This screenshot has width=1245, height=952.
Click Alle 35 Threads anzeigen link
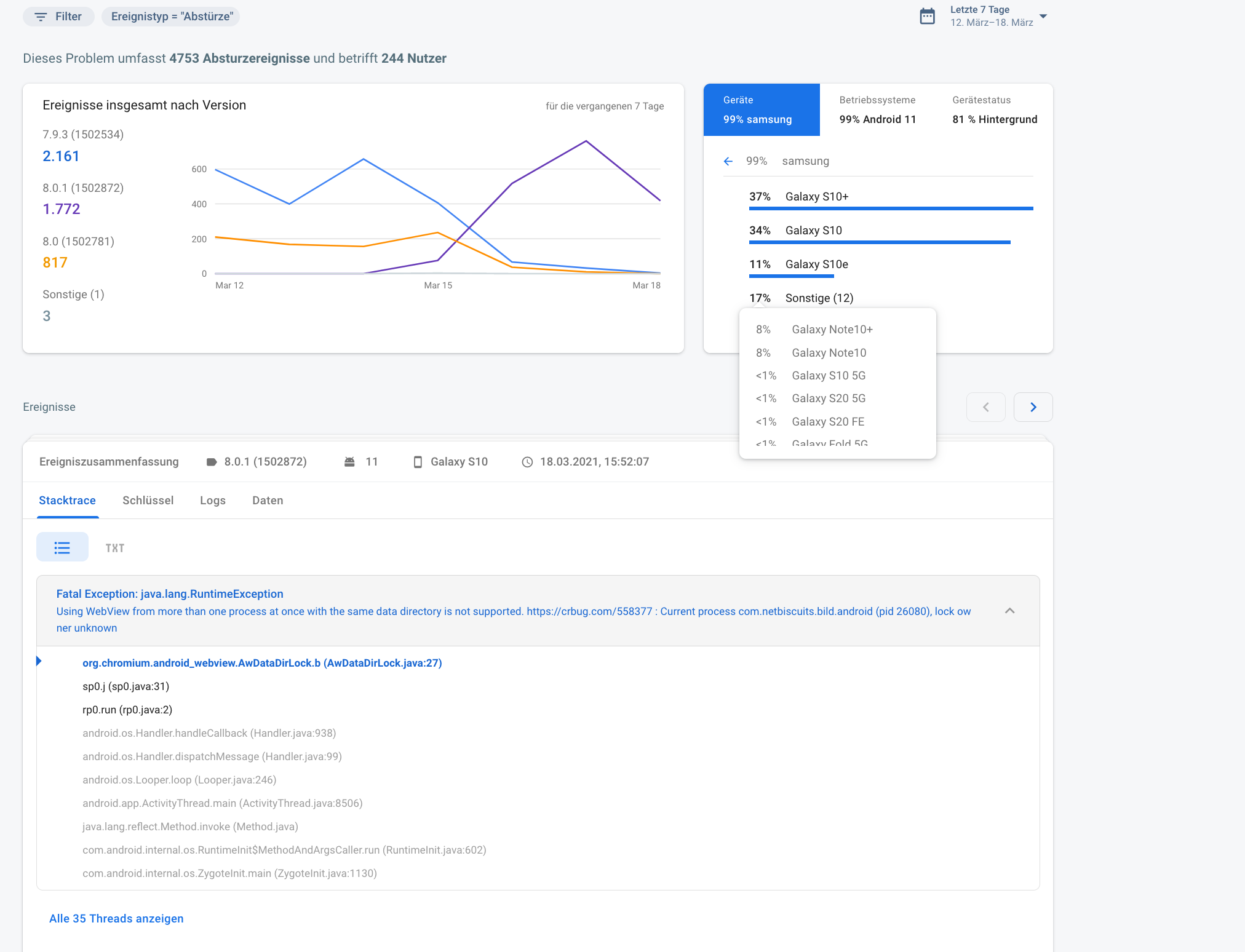pyautogui.click(x=116, y=918)
